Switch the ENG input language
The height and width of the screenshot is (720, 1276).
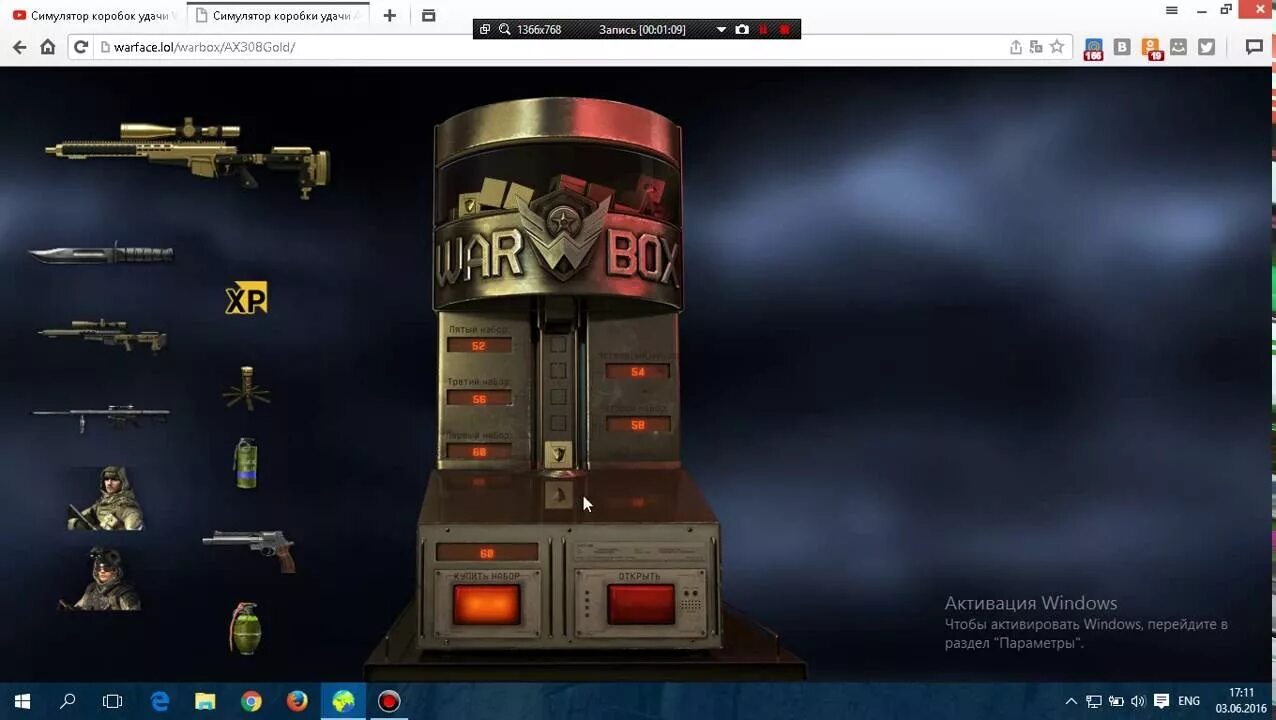1189,701
